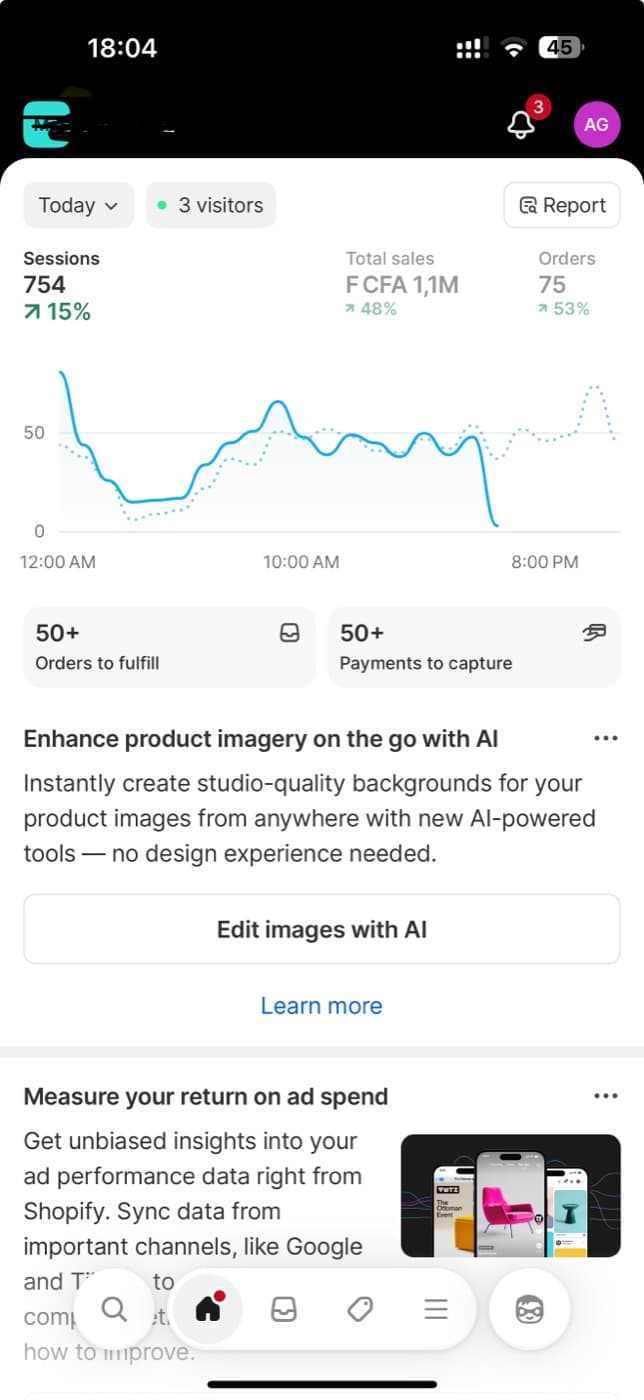The width and height of the screenshot is (644, 1400).
Task: Open the Sidekick assistant icon
Action: [529, 1309]
